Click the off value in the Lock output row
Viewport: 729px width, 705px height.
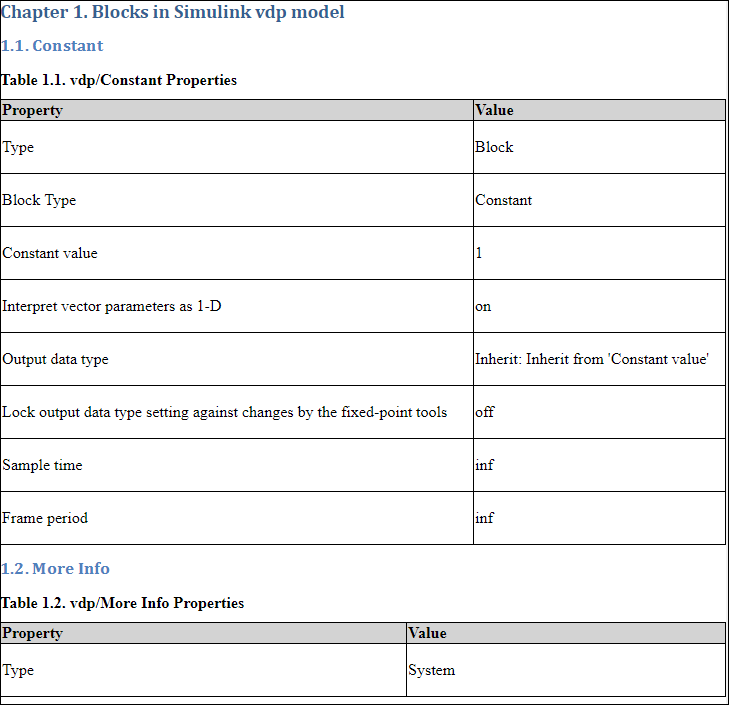(x=485, y=412)
